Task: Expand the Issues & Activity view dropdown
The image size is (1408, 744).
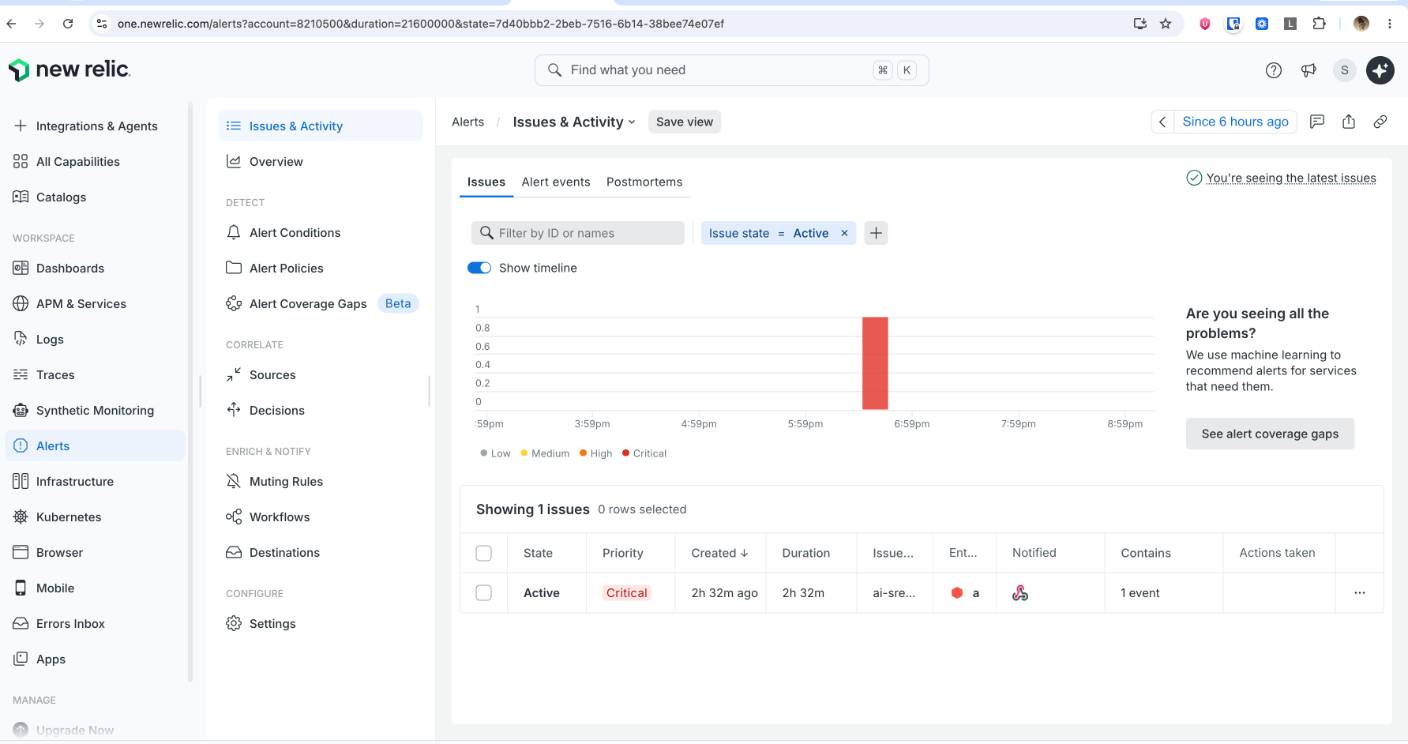Action: (x=574, y=122)
